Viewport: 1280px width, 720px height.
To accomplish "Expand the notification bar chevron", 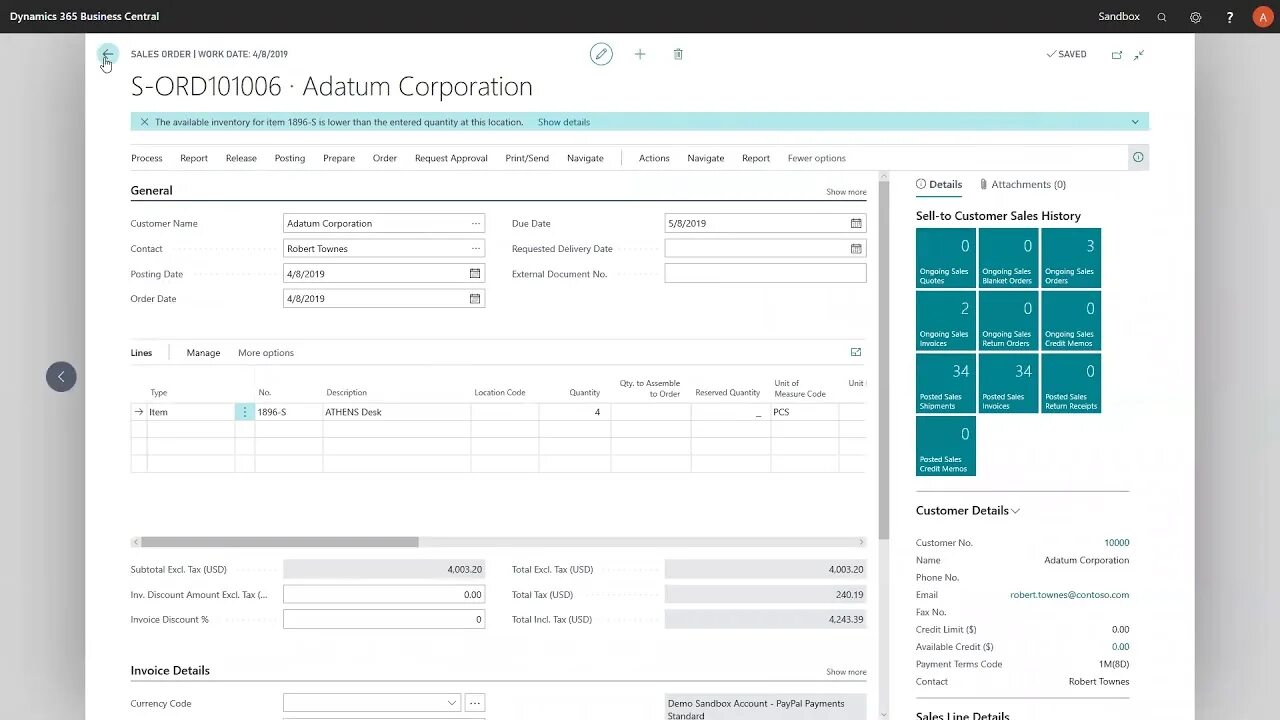I will coord(1135,122).
